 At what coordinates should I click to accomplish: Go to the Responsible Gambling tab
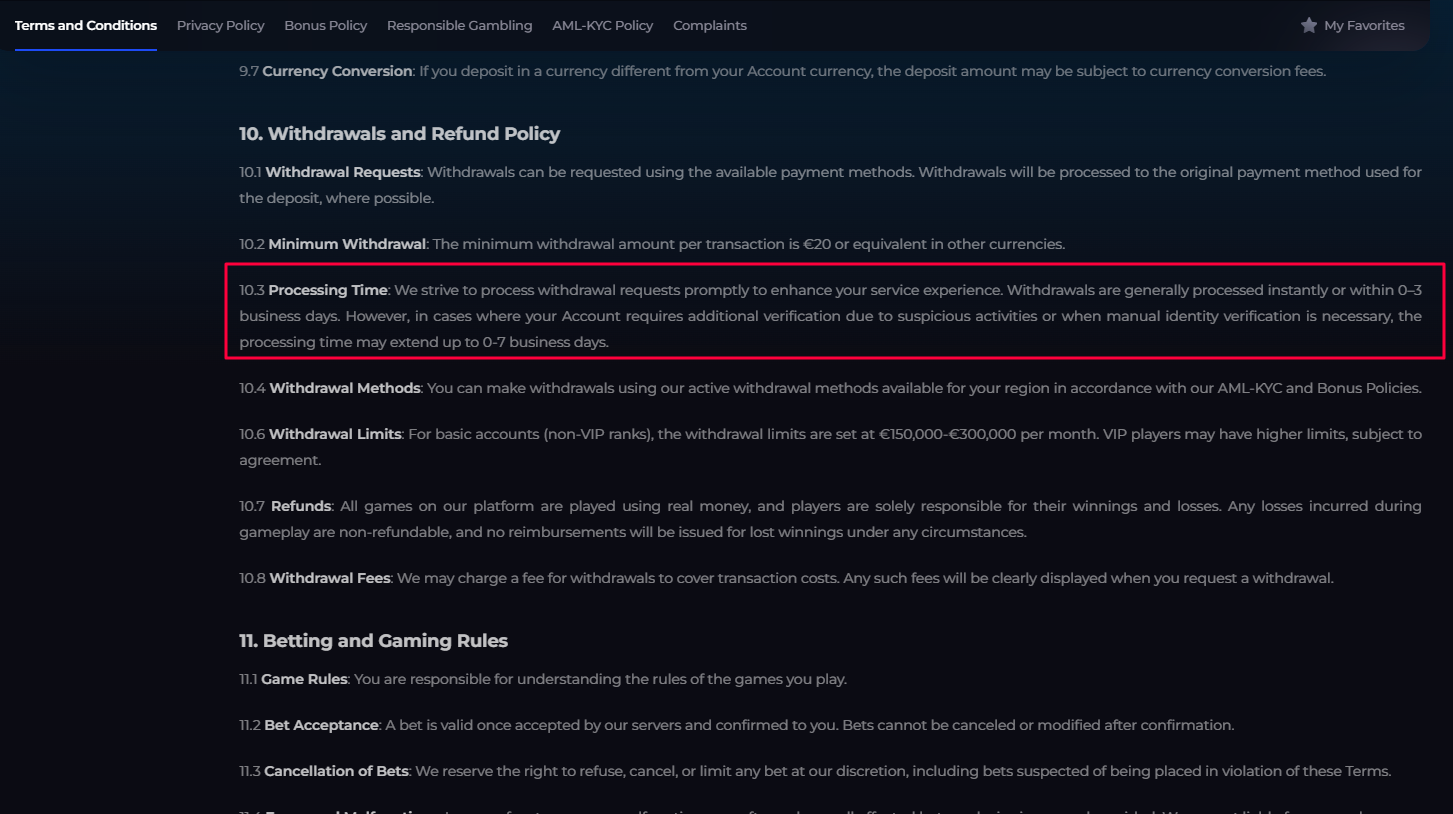coord(460,26)
